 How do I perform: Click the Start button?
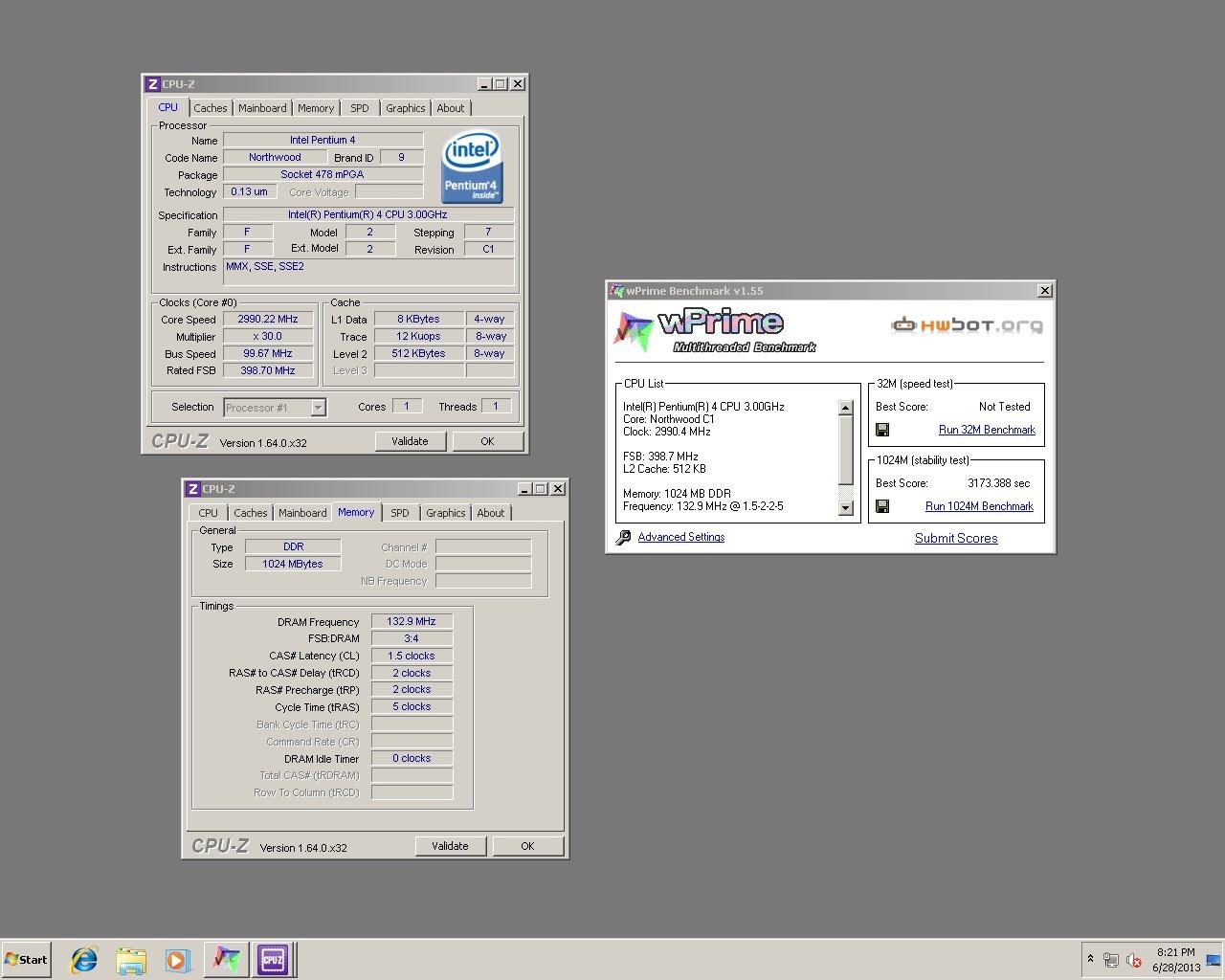pos(26,959)
